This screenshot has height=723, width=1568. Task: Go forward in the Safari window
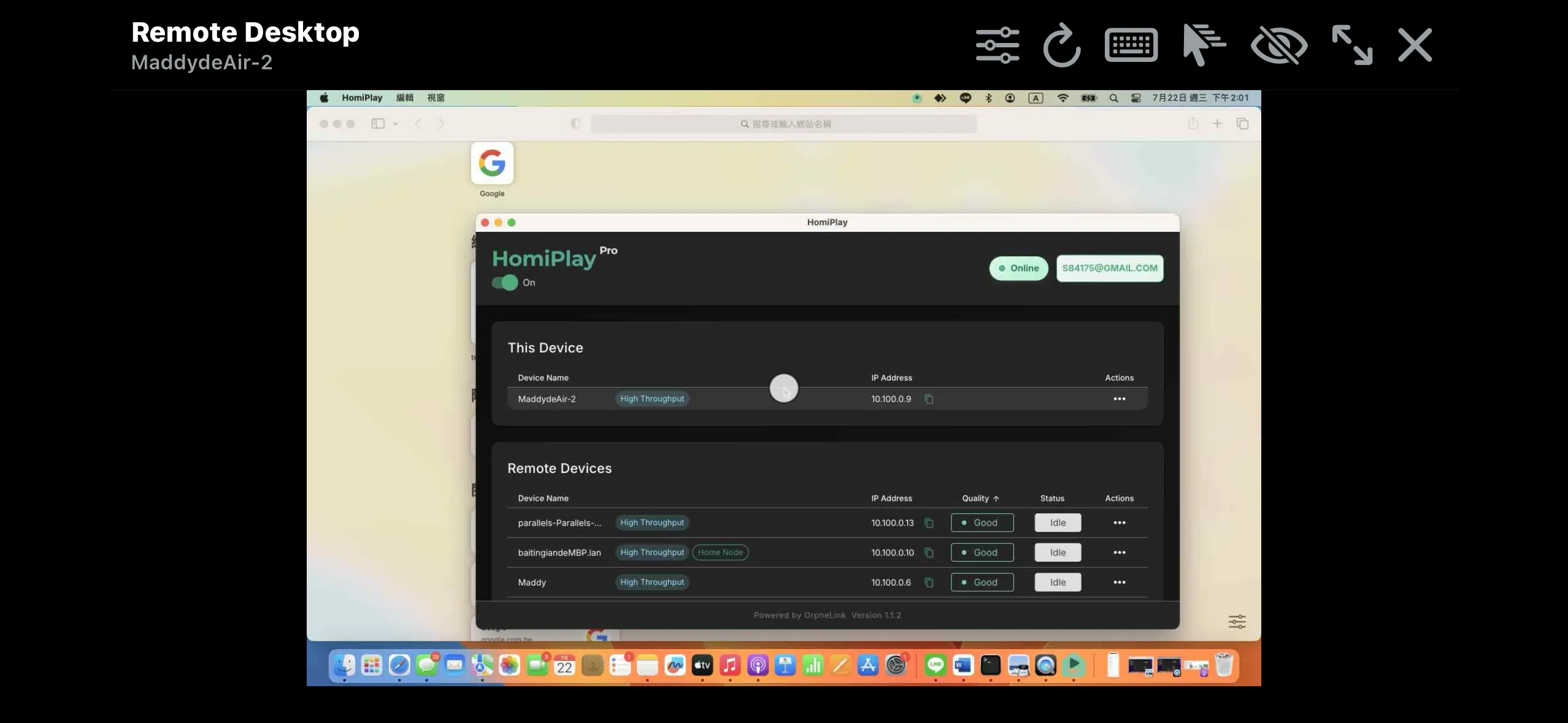click(x=441, y=124)
